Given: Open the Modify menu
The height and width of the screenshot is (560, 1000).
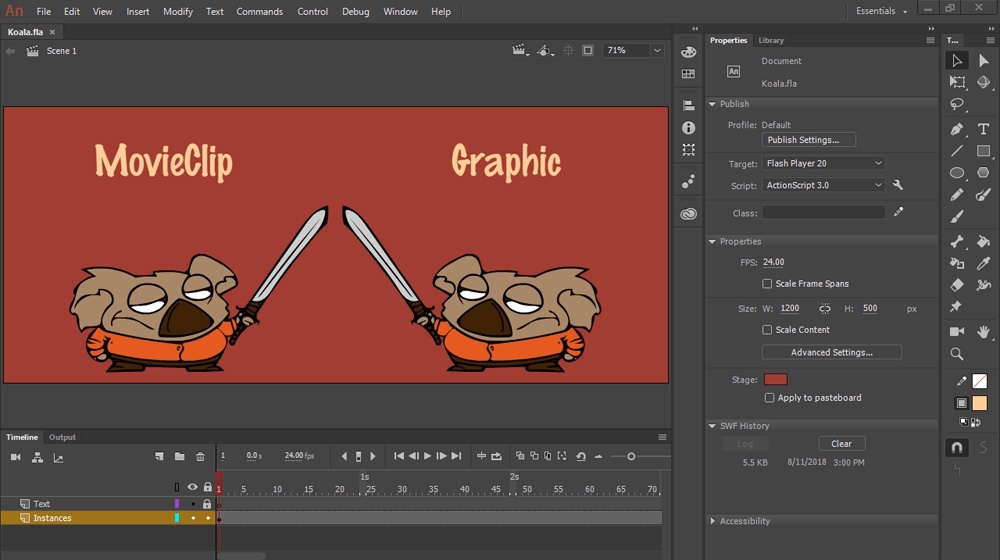Looking at the screenshot, I should pyautogui.click(x=178, y=11).
